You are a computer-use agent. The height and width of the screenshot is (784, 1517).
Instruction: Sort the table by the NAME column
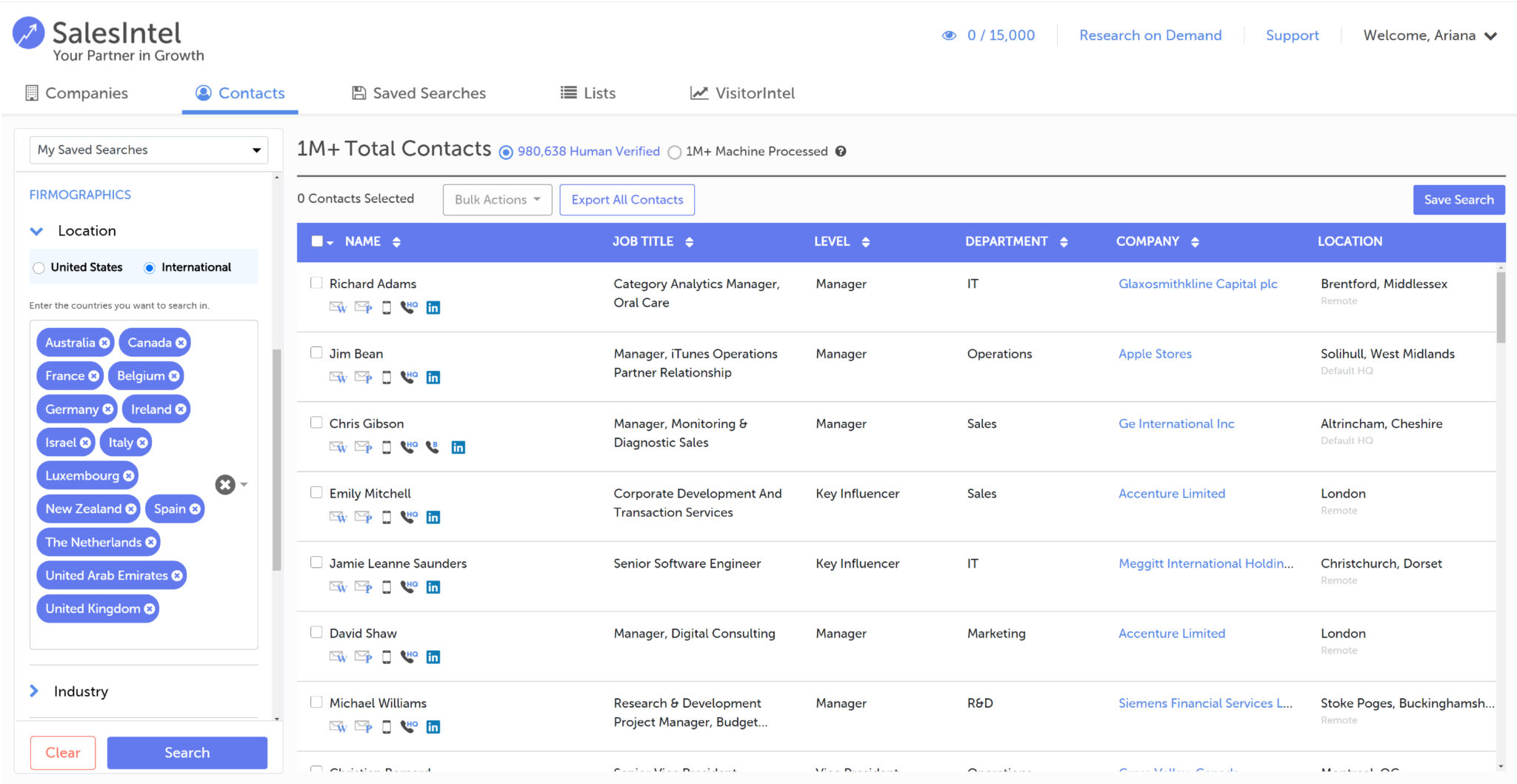click(x=396, y=241)
